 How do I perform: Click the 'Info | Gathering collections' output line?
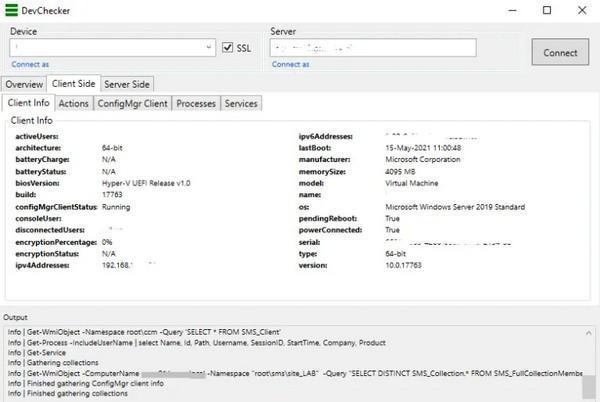53,363
